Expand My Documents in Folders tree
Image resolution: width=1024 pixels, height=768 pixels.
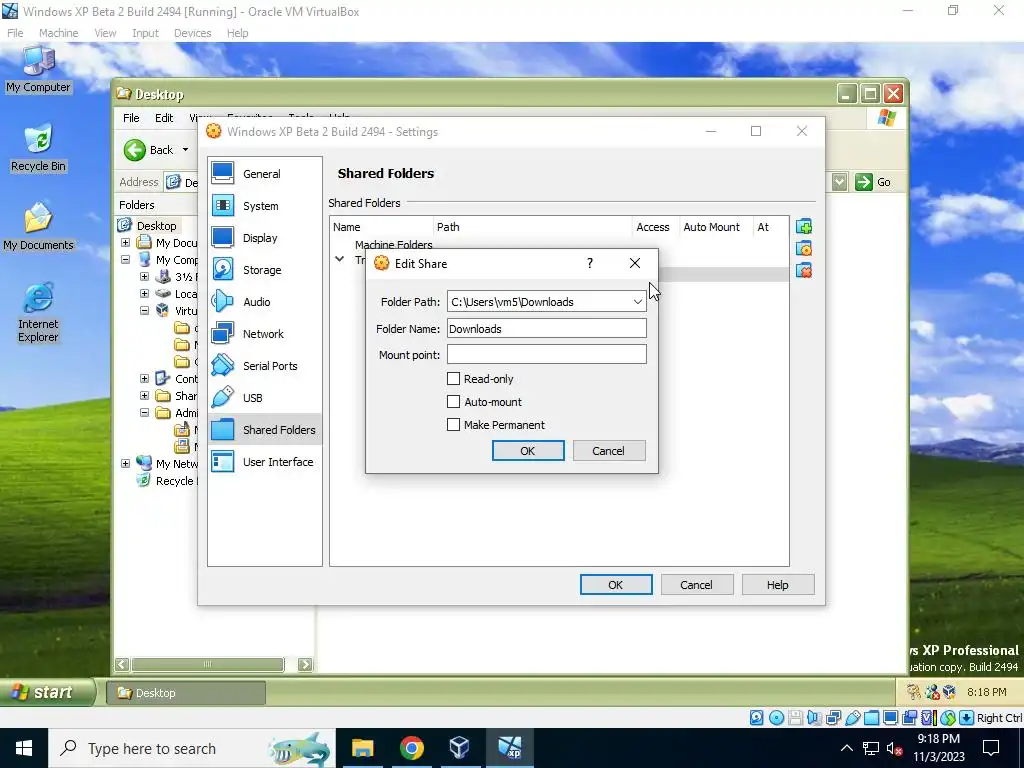coord(125,242)
